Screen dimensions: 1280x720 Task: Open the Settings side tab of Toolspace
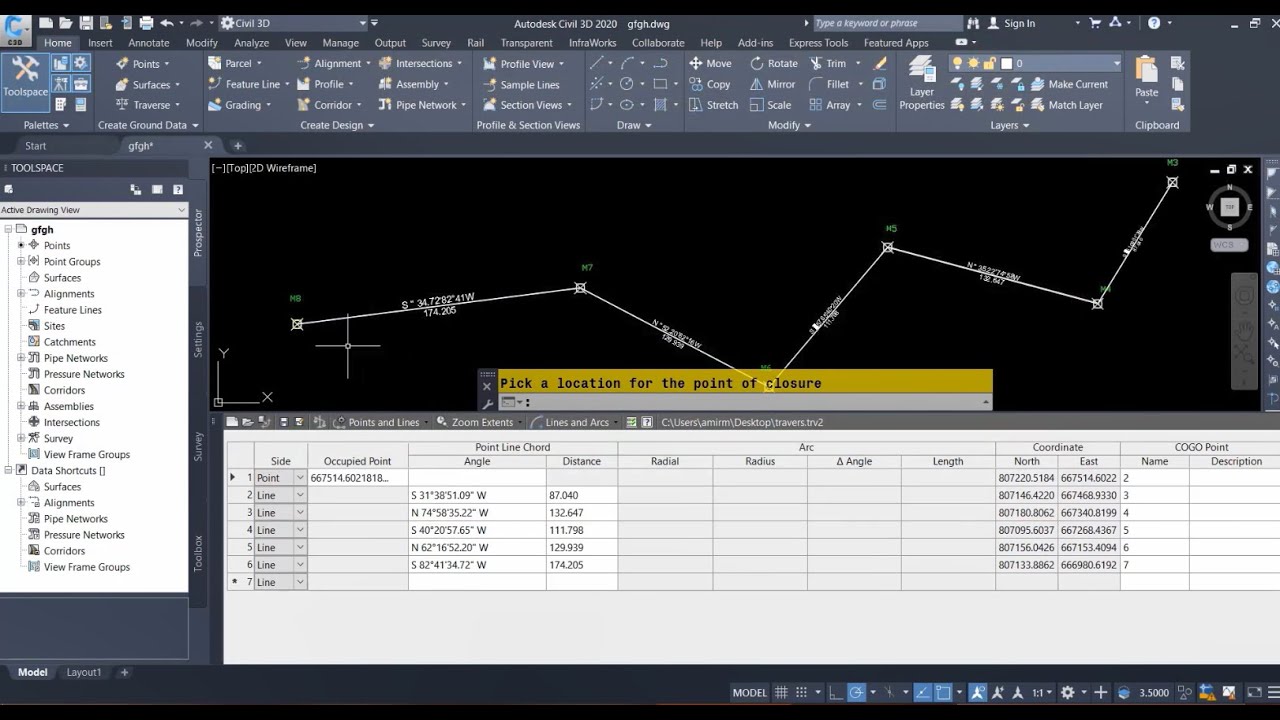[x=198, y=339]
